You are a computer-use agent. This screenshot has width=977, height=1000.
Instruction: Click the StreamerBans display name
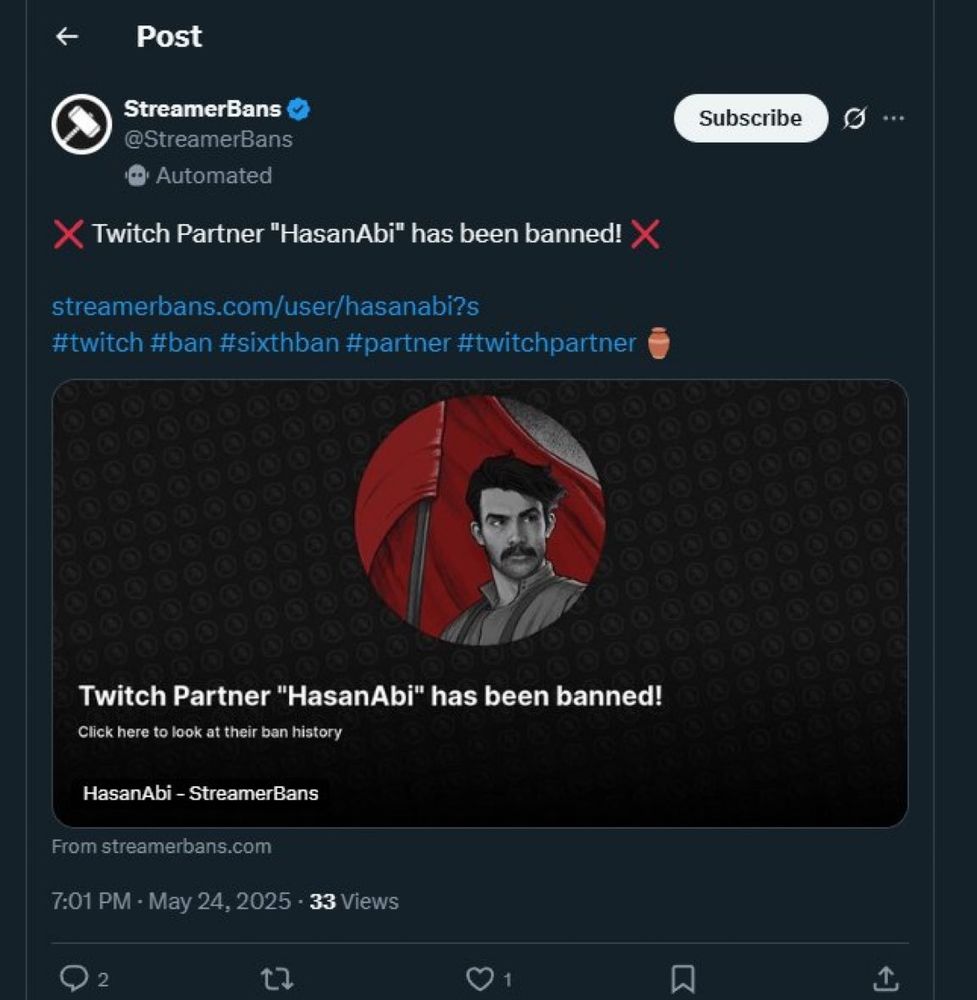[x=202, y=109]
